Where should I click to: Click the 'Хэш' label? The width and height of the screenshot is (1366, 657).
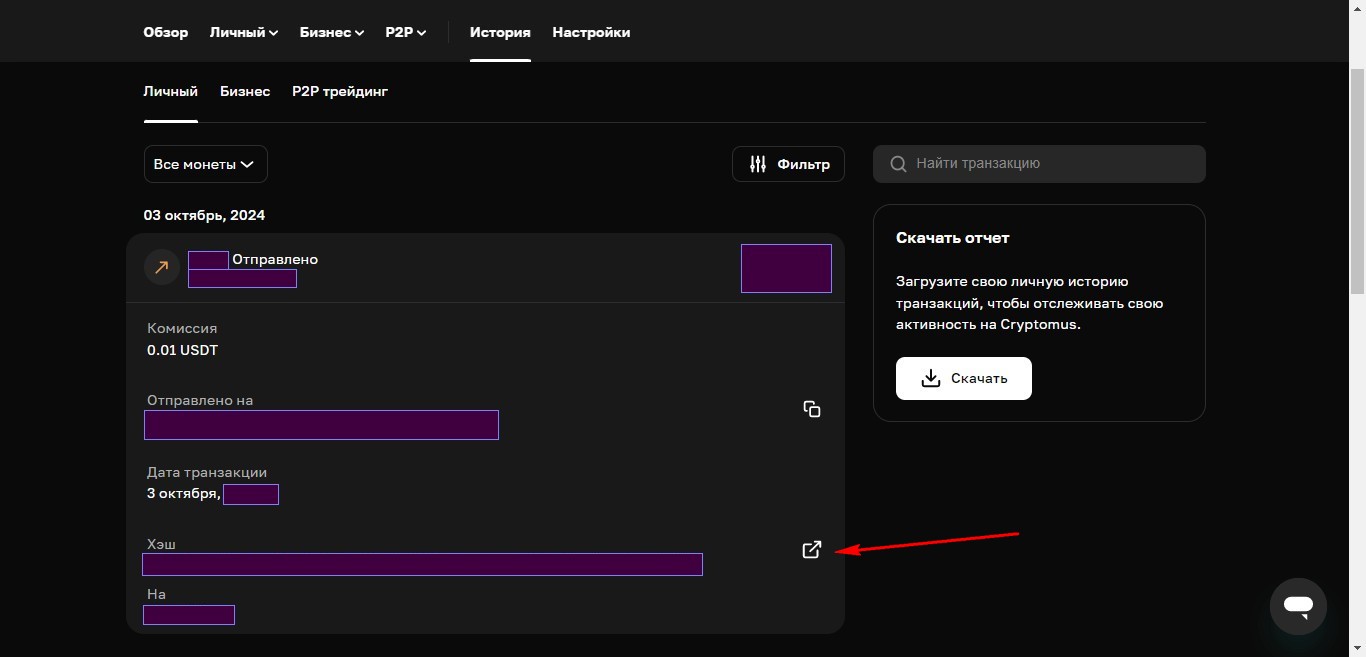(161, 544)
